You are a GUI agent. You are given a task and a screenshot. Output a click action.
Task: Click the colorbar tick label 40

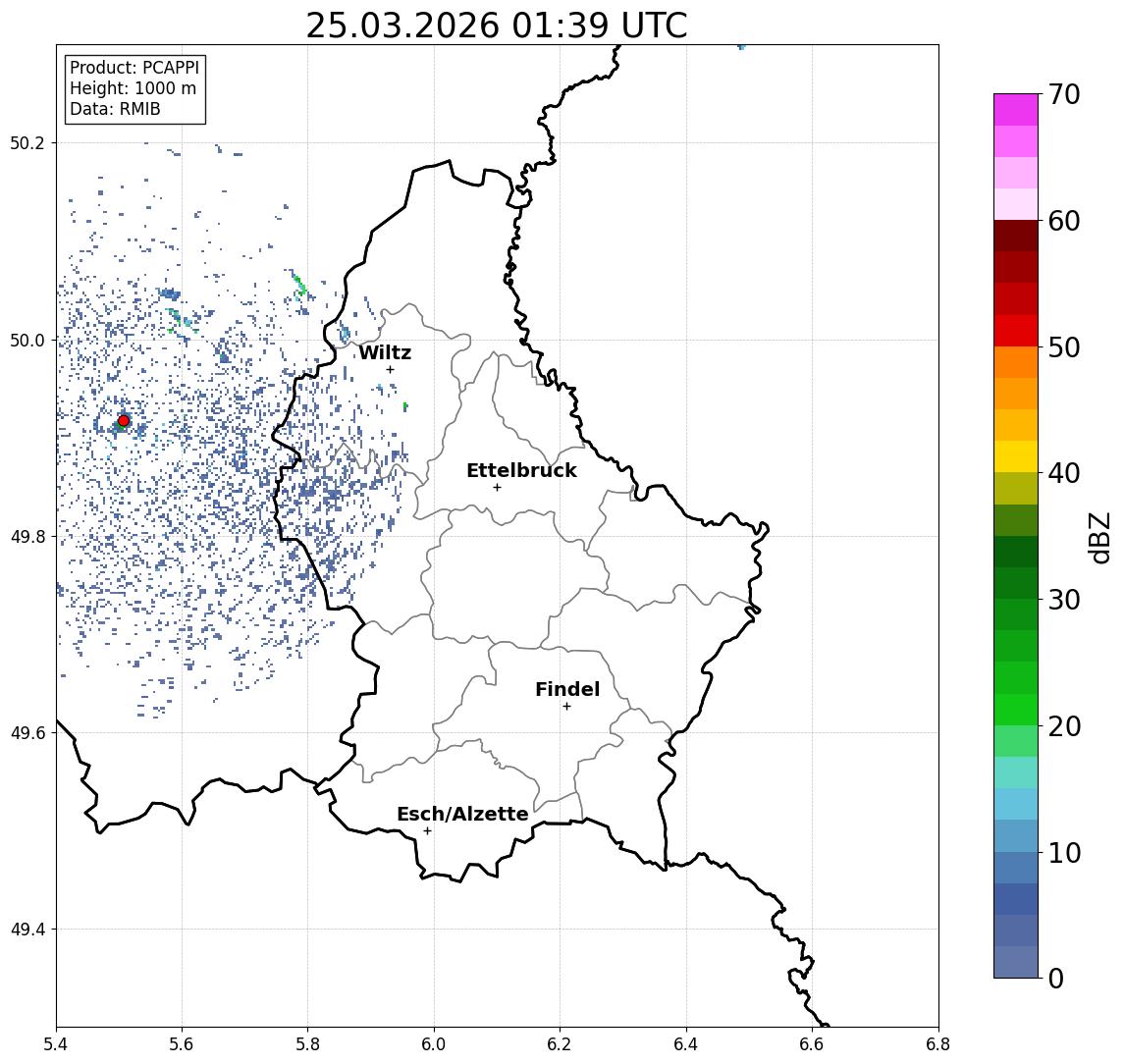click(1064, 473)
